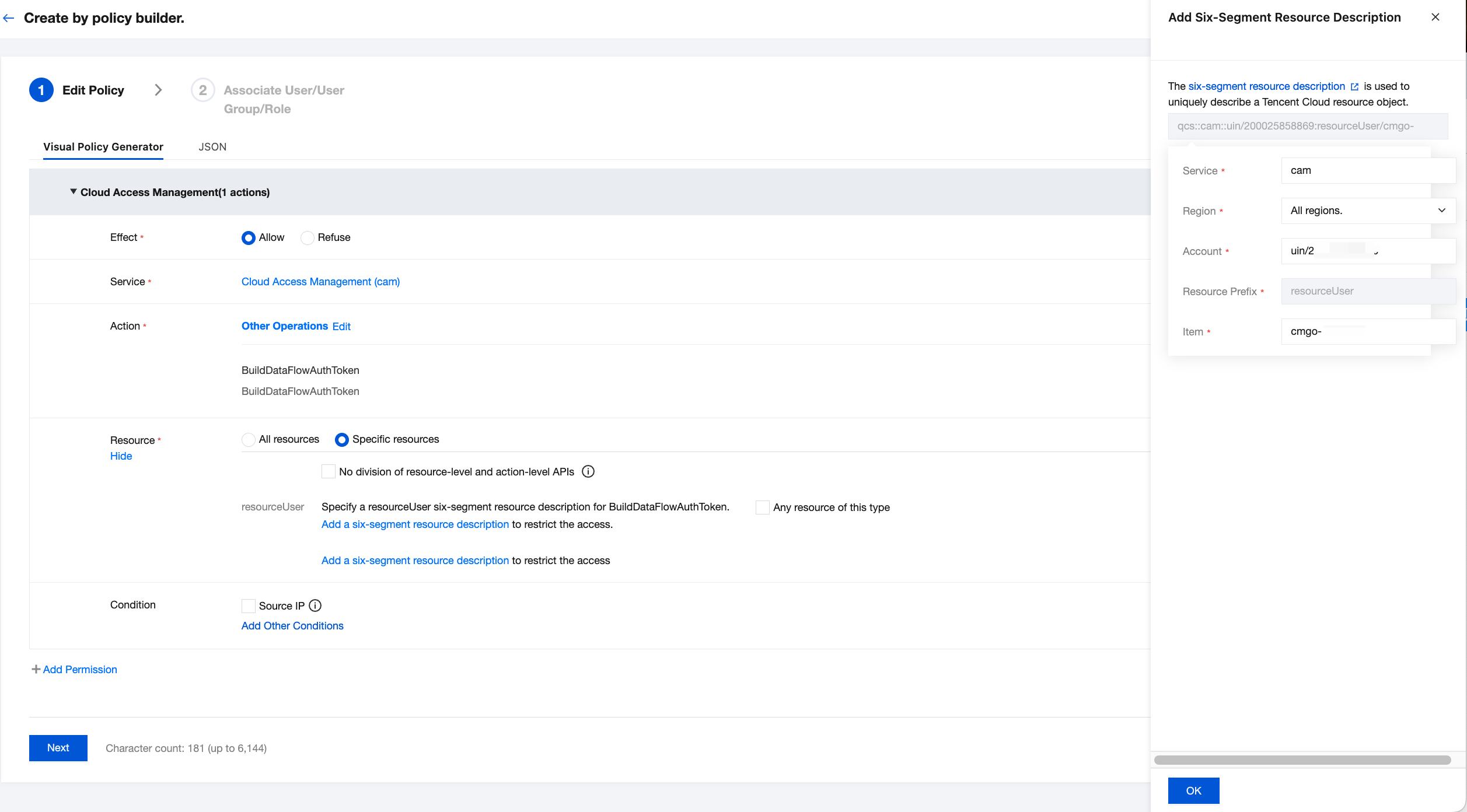Collapse Cloud Access Management actions section
Viewport: 1467px width, 812px height.
74,192
